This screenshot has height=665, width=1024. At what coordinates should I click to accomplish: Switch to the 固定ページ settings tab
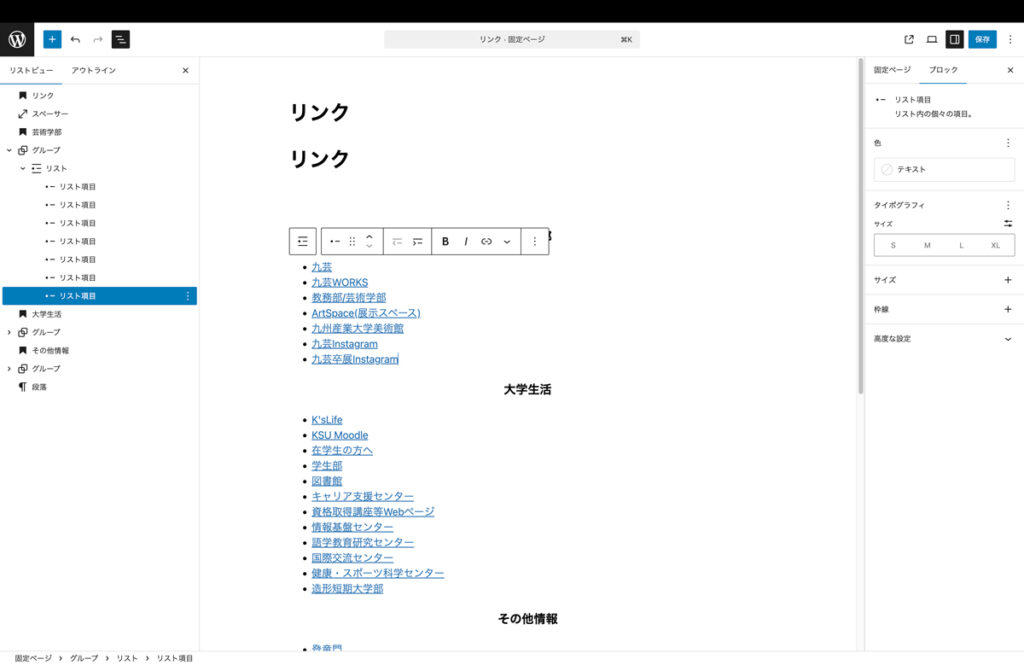coord(892,70)
